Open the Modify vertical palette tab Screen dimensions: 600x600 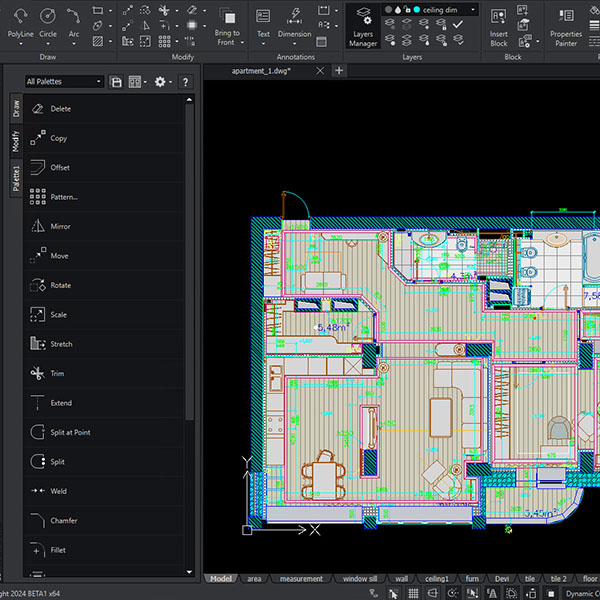point(15,142)
